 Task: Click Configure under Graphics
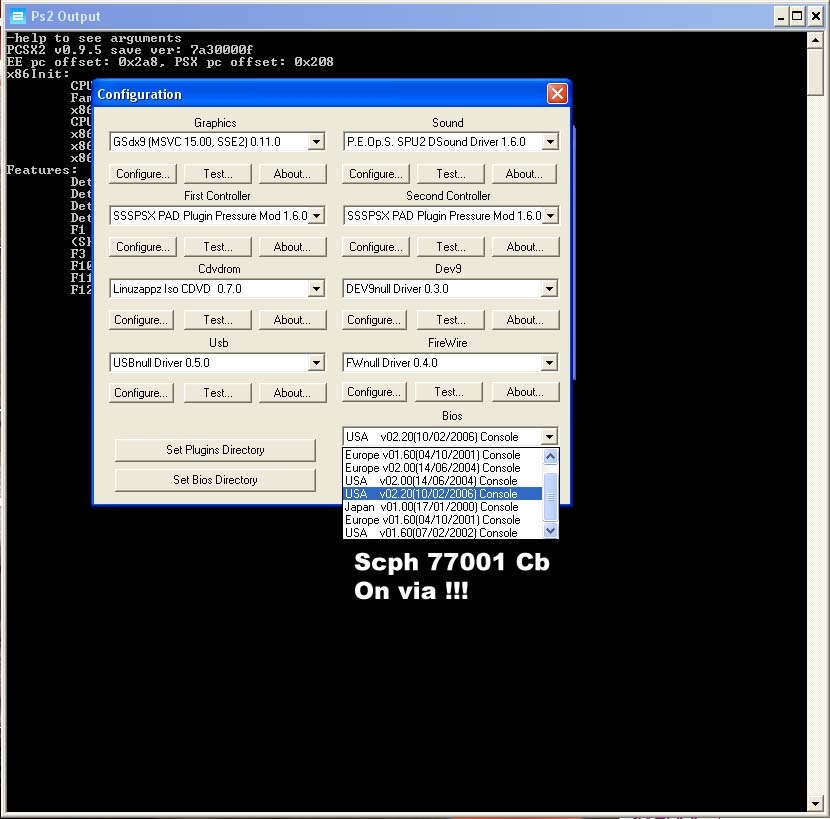[x=143, y=174]
